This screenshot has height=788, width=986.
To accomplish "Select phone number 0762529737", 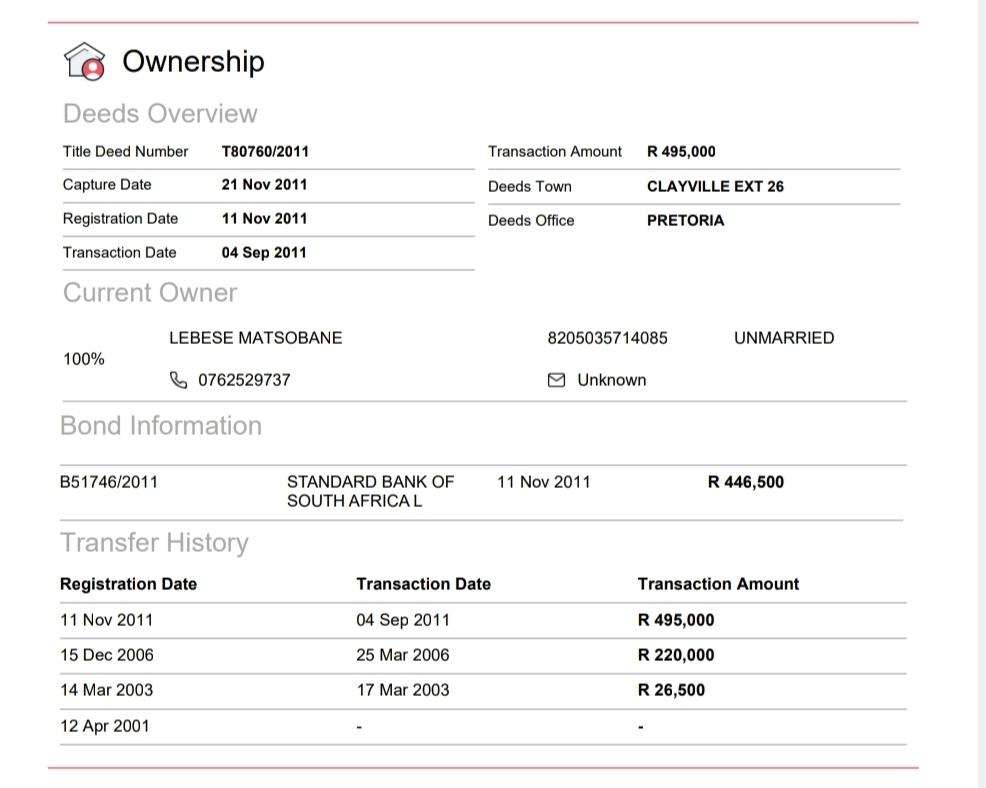I will pyautogui.click(x=244, y=380).
